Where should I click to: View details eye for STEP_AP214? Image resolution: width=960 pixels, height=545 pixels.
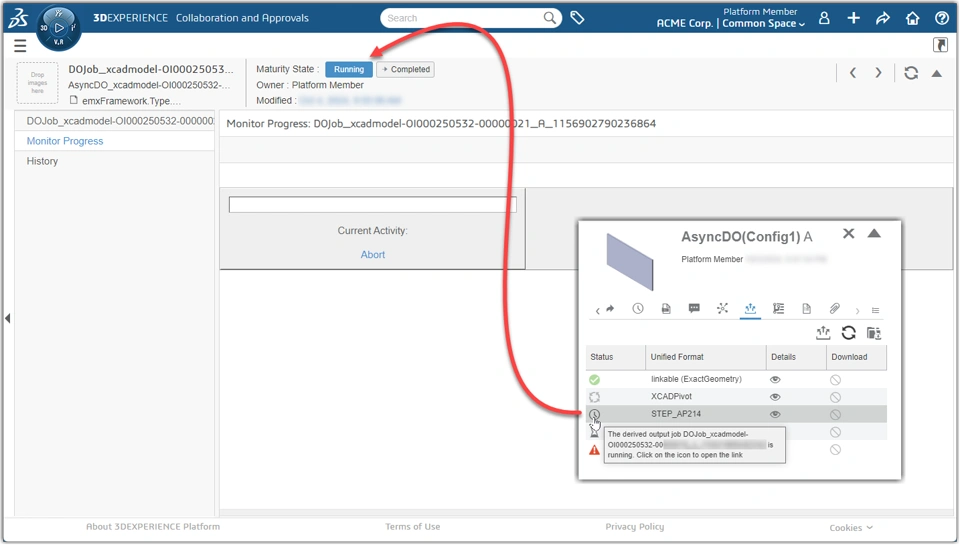coord(775,415)
